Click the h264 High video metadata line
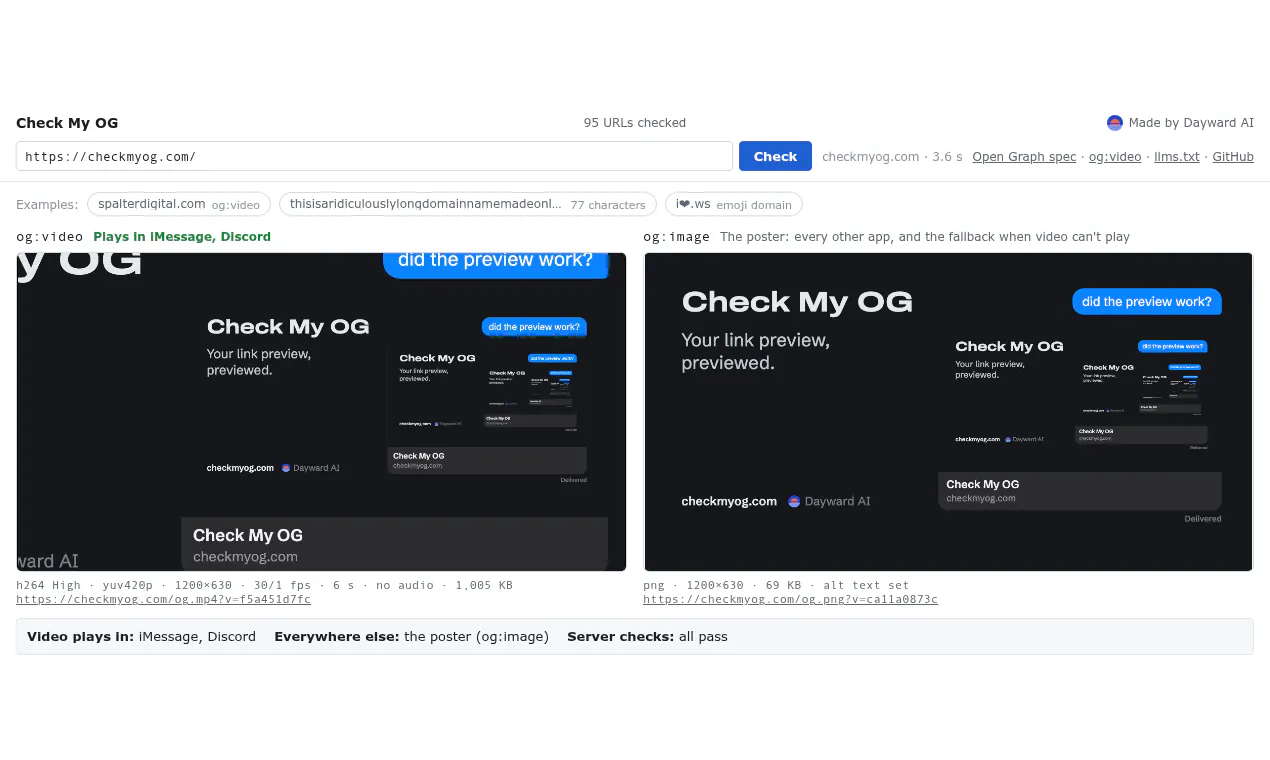 point(264,585)
